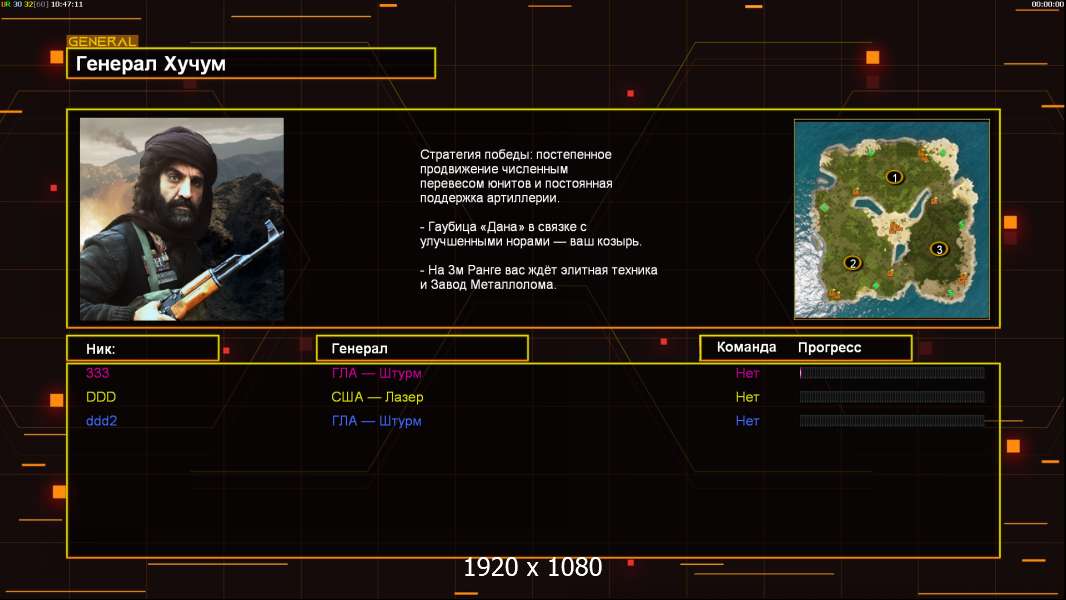Click start position marker 1 on minimap
This screenshot has height=600, width=1066.
[x=895, y=177]
